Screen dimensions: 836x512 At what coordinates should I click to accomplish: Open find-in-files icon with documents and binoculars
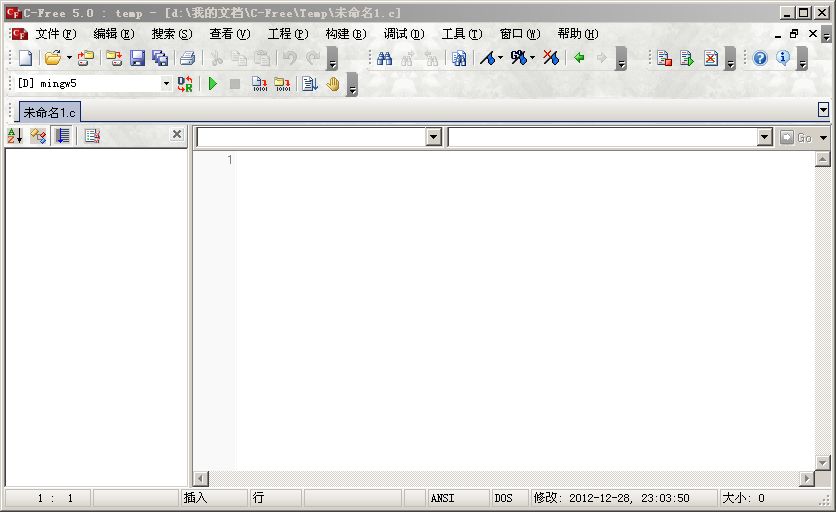[x=459, y=58]
